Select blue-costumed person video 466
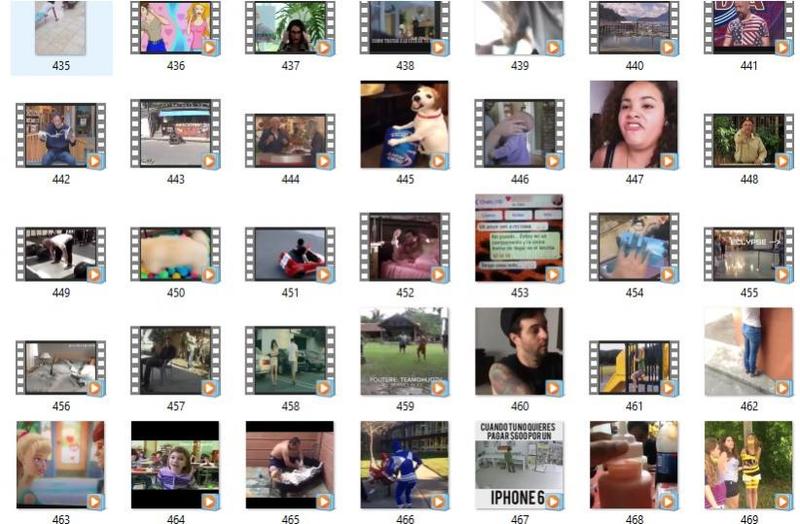 point(405,465)
